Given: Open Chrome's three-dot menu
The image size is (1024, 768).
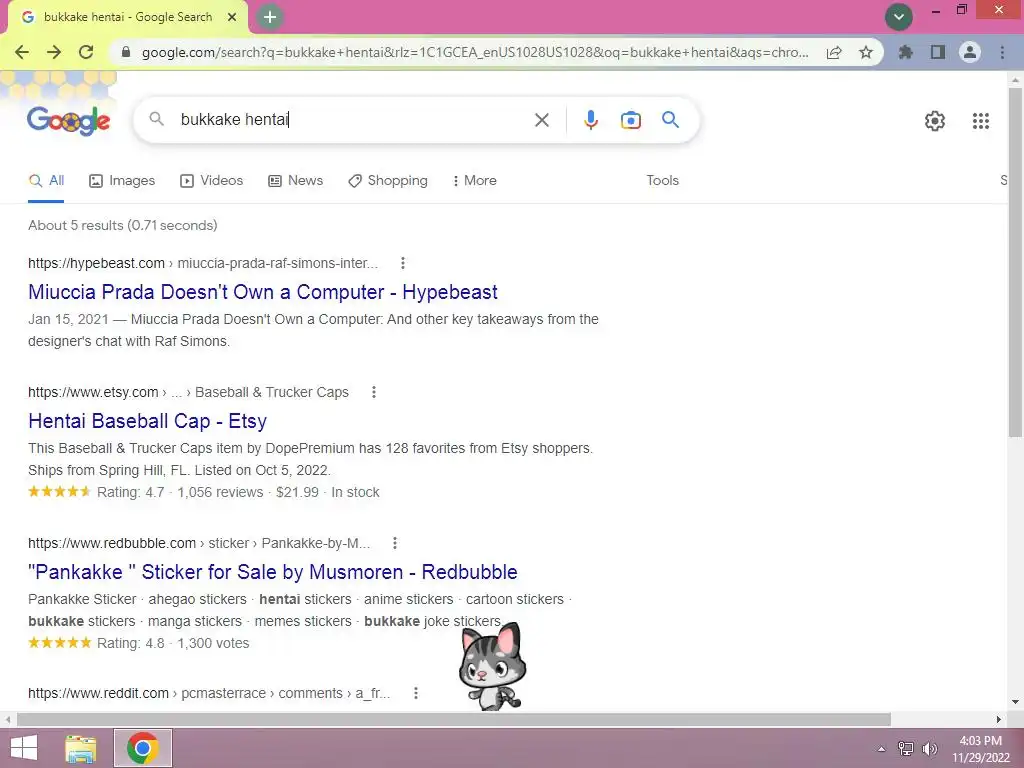Looking at the screenshot, I should (1002, 52).
